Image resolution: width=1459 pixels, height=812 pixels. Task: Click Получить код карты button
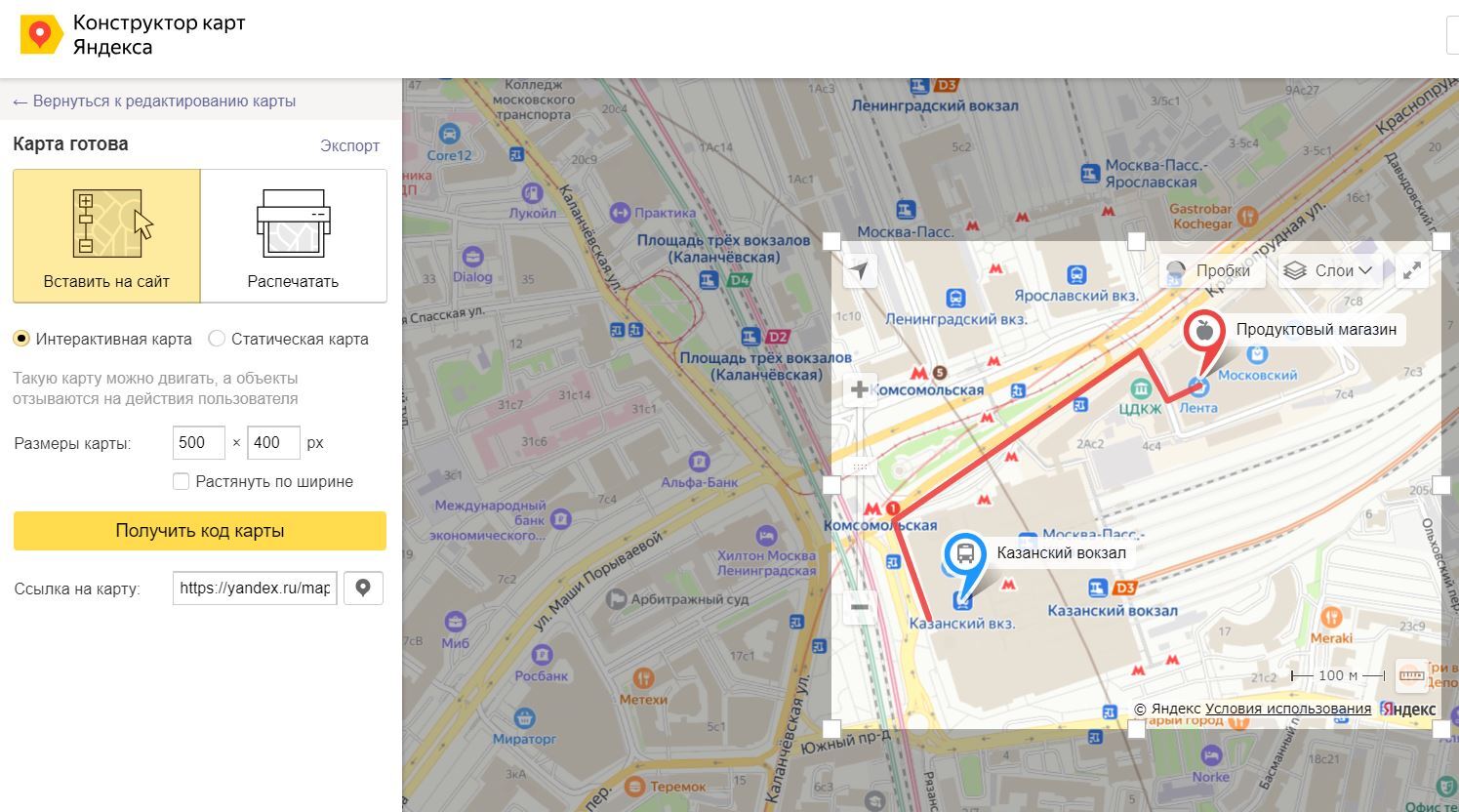click(x=200, y=531)
